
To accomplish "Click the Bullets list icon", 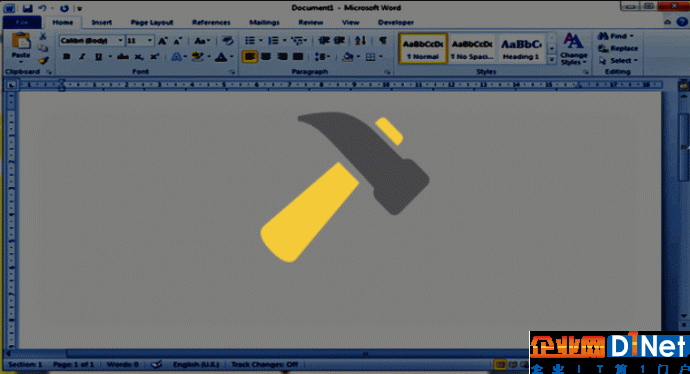I will pos(250,40).
